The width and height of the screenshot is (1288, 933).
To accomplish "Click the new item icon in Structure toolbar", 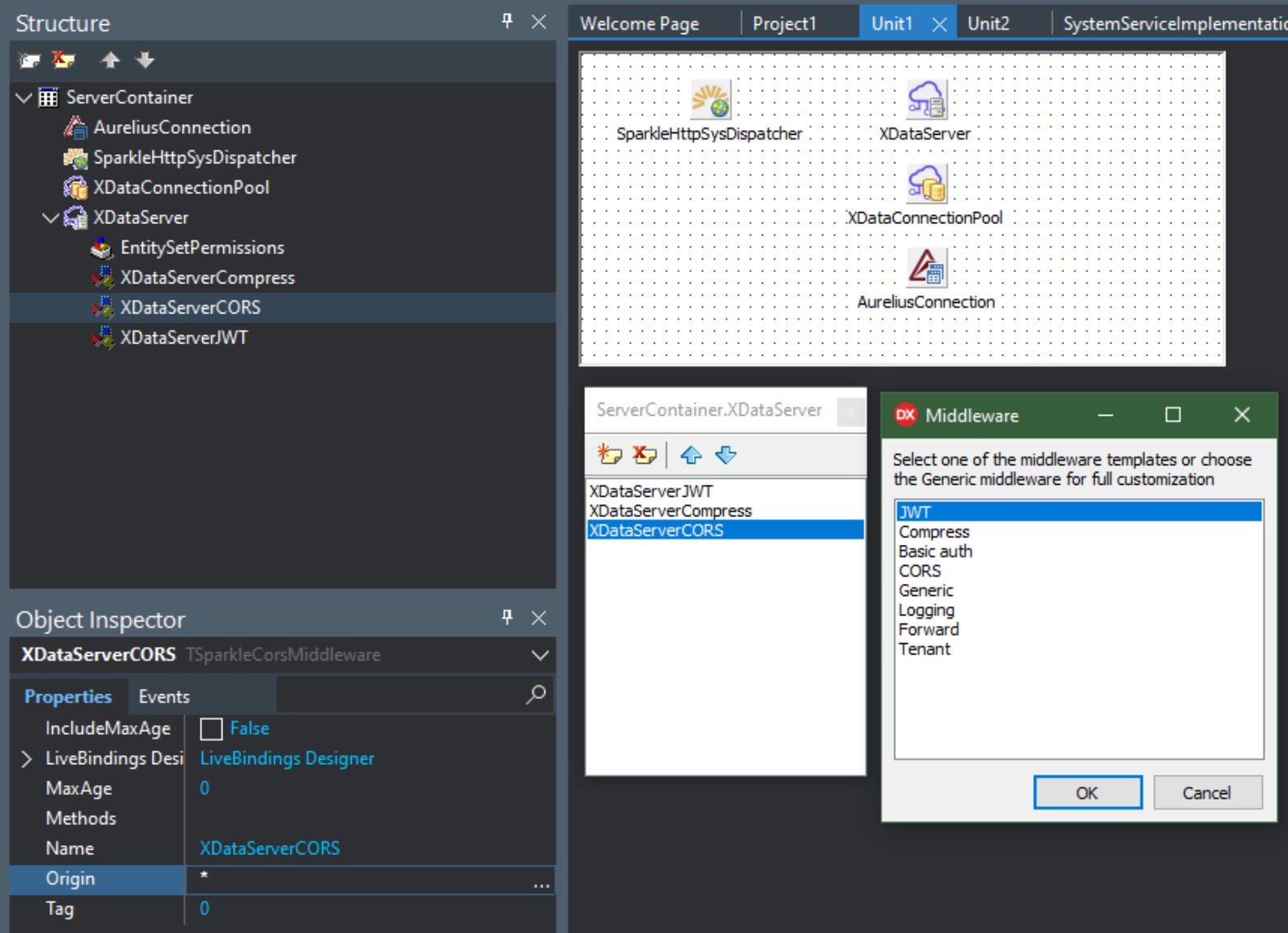I will [x=30, y=60].
